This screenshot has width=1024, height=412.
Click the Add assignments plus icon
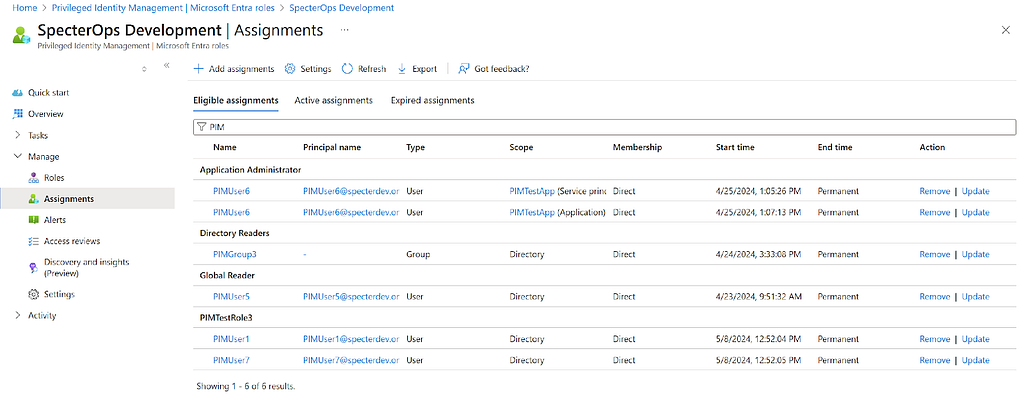click(x=199, y=69)
